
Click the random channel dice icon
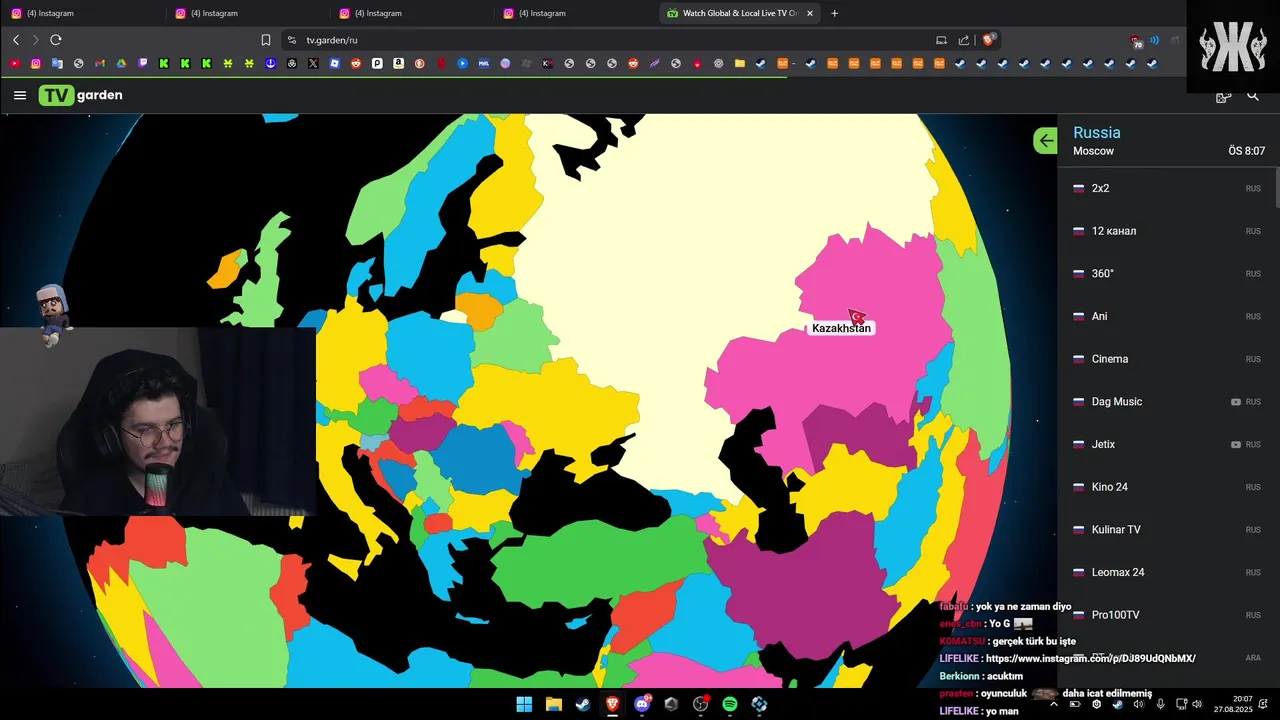pyautogui.click(x=1223, y=96)
